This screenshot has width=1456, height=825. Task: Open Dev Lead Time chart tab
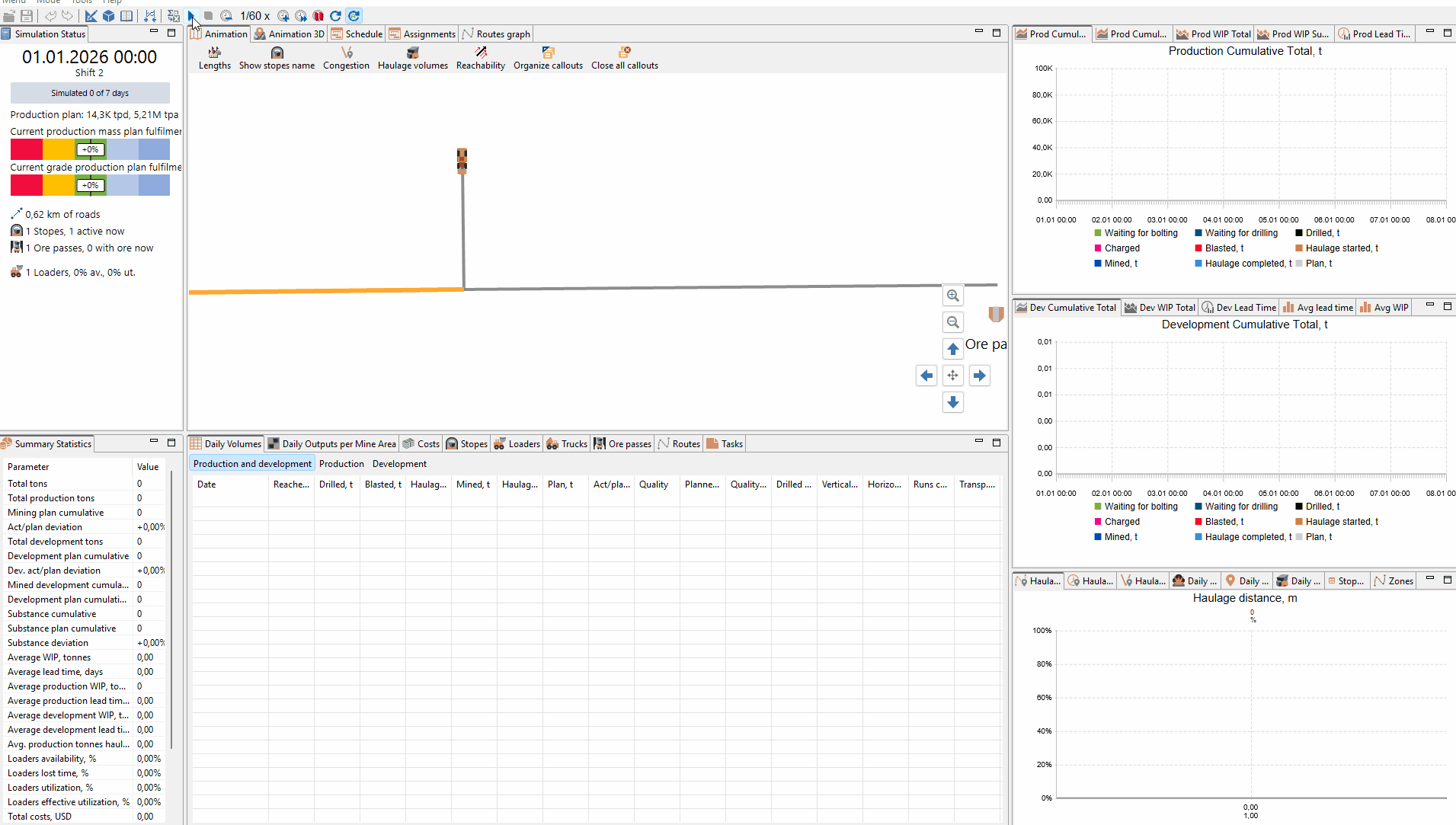tap(1239, 307)
